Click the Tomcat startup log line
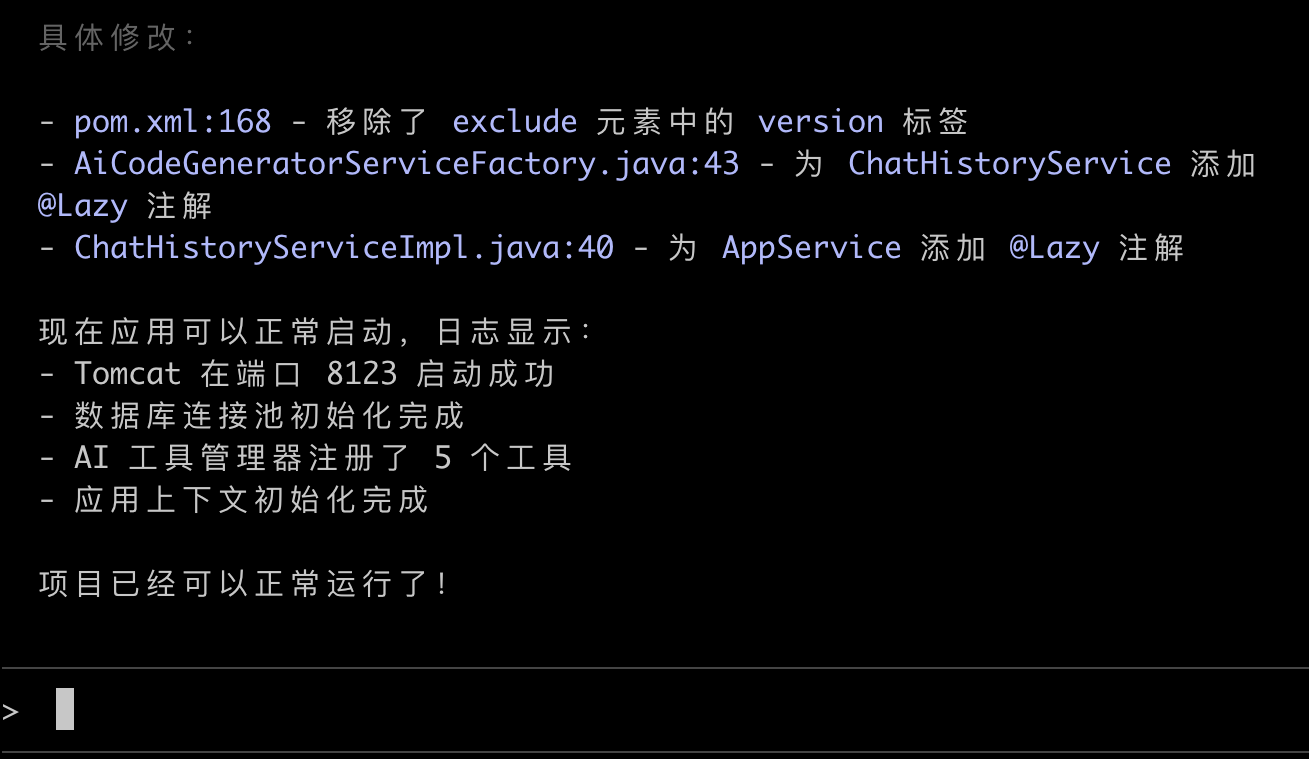Viewport: 1310px width, 760px height. (314, 374)
